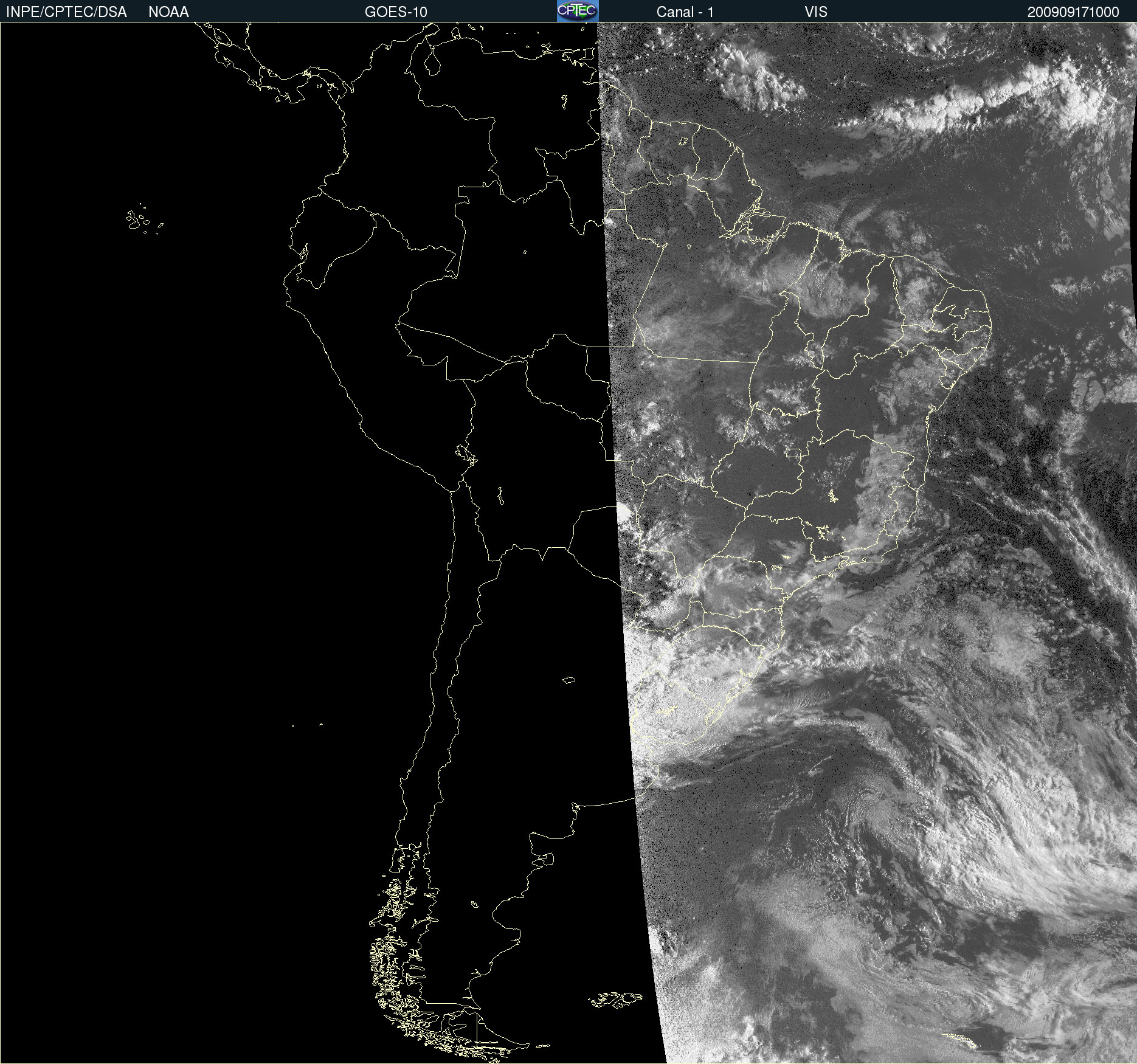Select the VIS label in header

click(816, 12)
